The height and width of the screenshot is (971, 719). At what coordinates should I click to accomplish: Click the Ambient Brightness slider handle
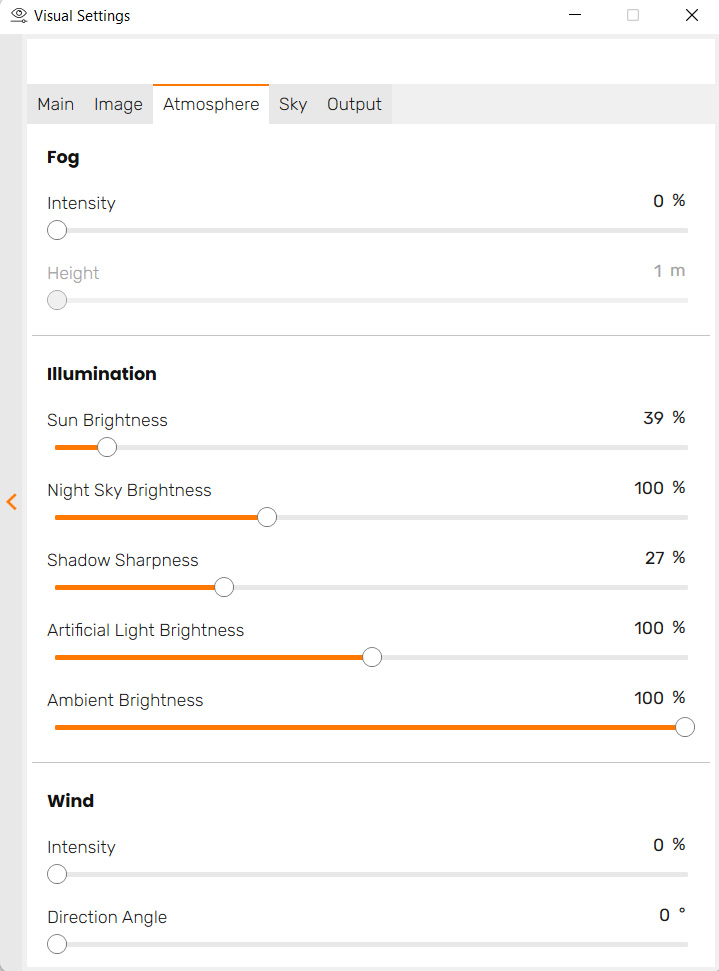click(x=685, y=727)
